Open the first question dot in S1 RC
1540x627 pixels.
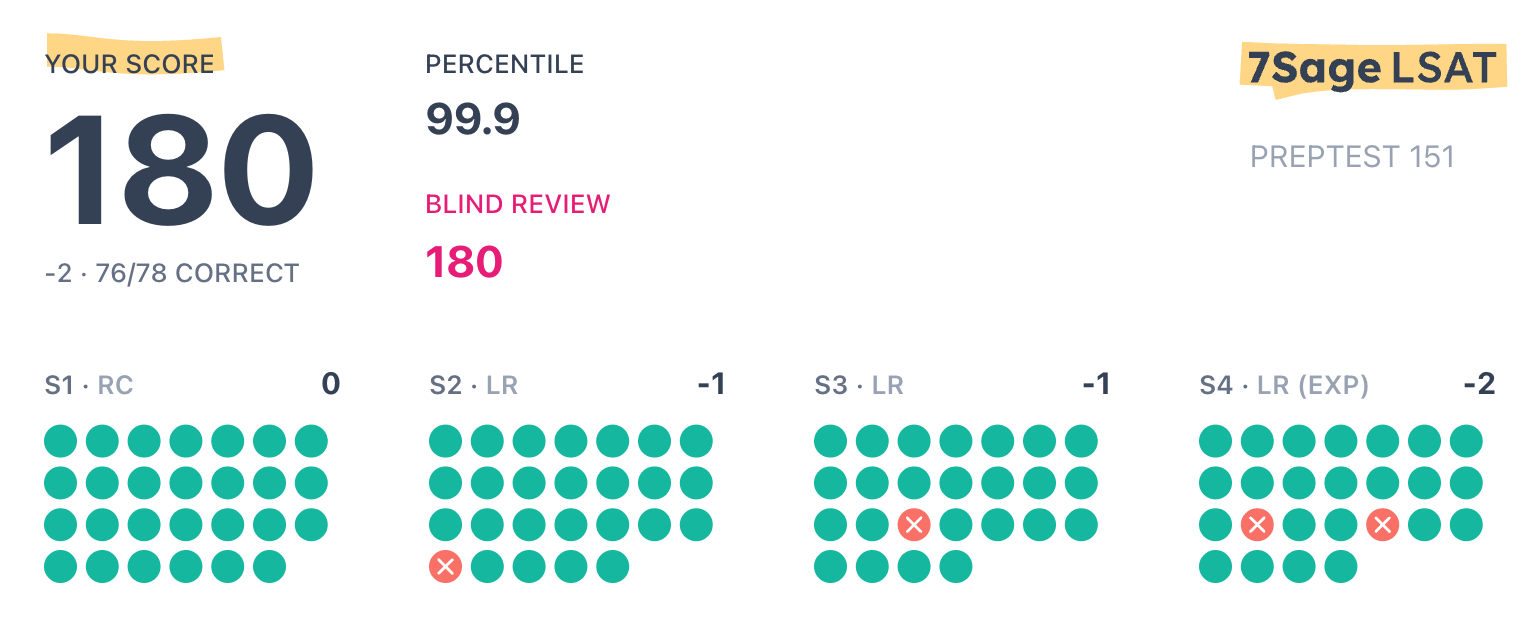point(61,441)
